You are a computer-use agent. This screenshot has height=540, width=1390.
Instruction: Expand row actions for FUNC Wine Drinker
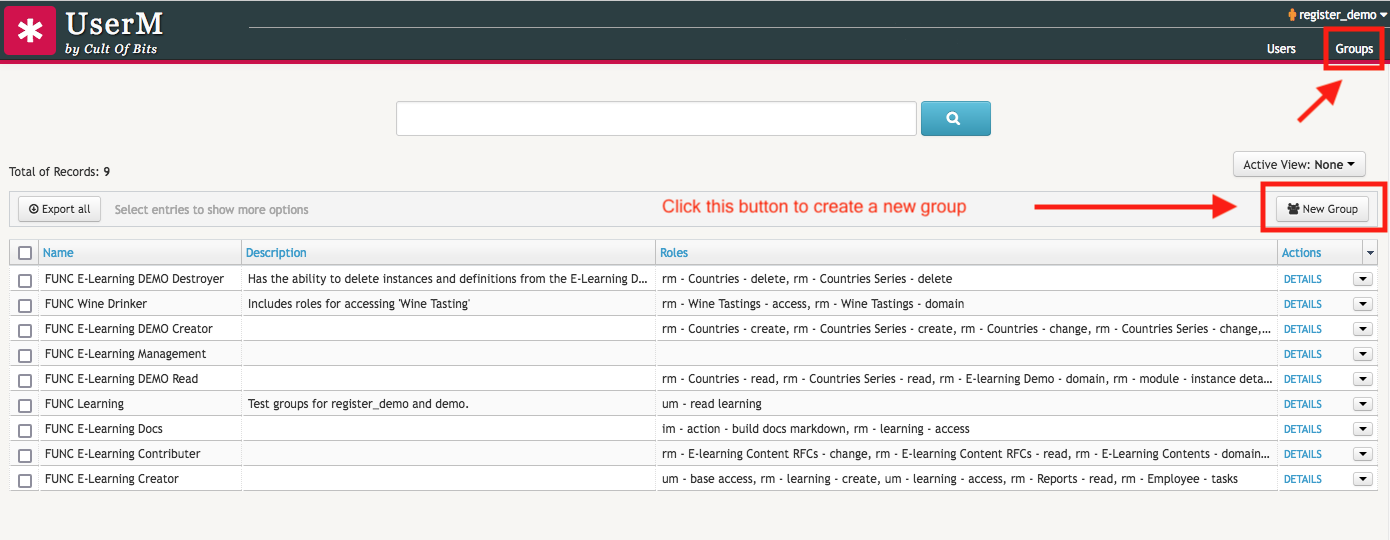[x=1362, y=304]
